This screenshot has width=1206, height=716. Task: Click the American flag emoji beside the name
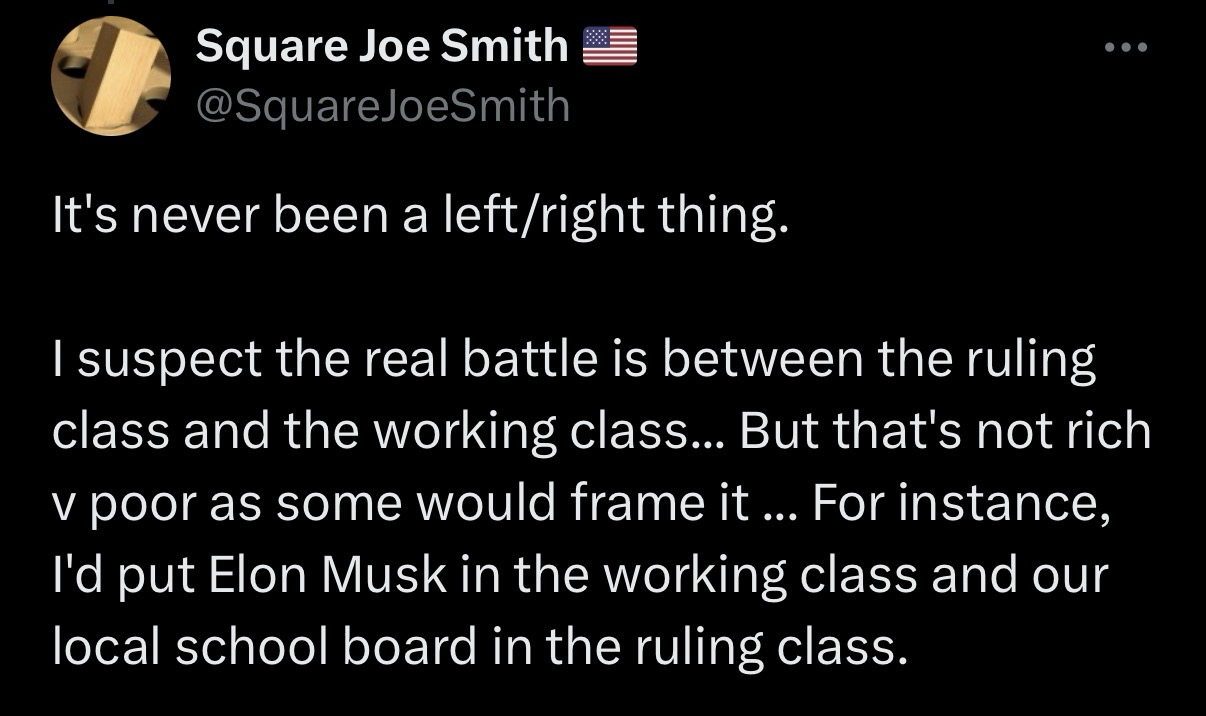pos(609,46)
